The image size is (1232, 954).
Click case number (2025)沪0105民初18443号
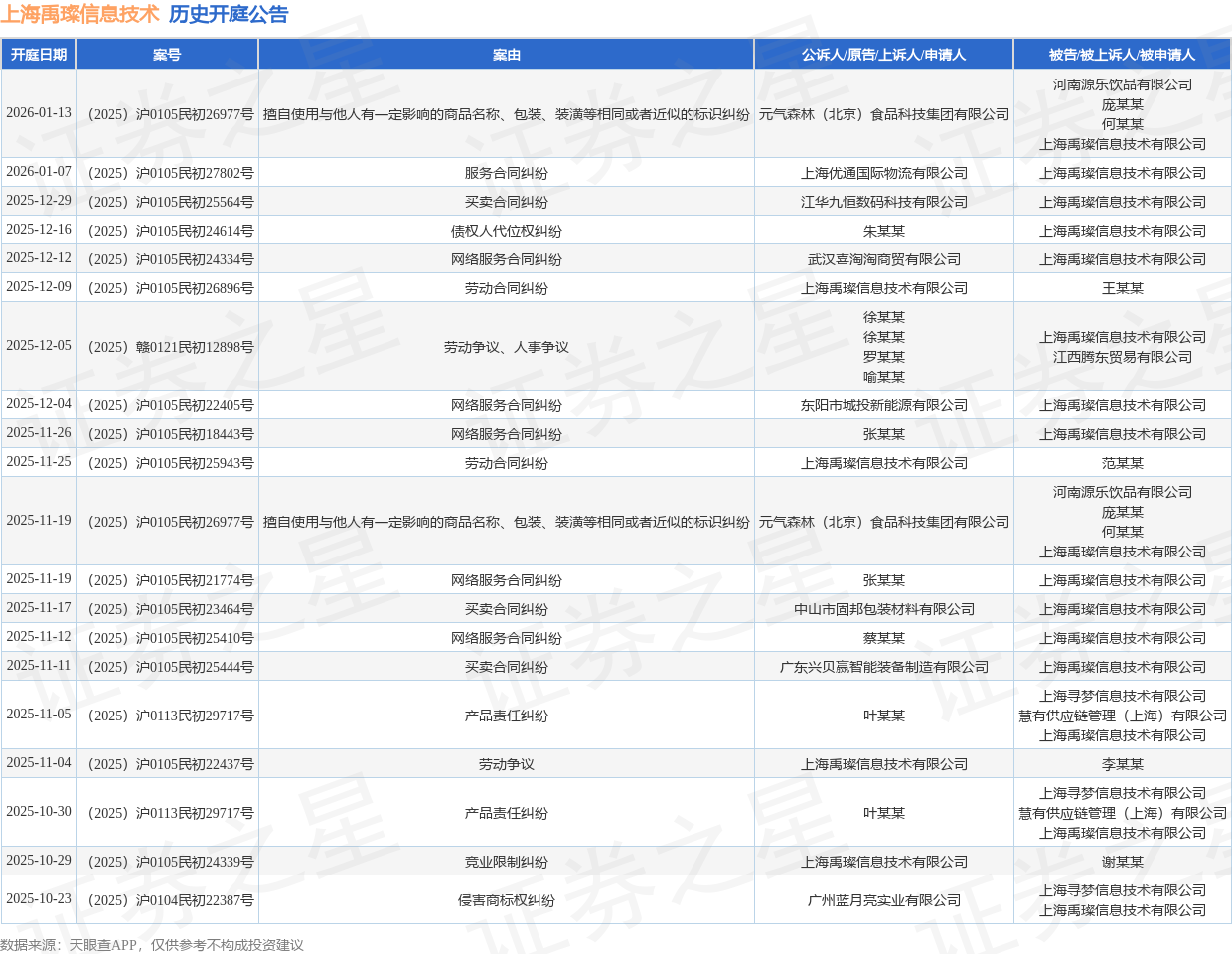pyautogui.click(x=167, y=434)
